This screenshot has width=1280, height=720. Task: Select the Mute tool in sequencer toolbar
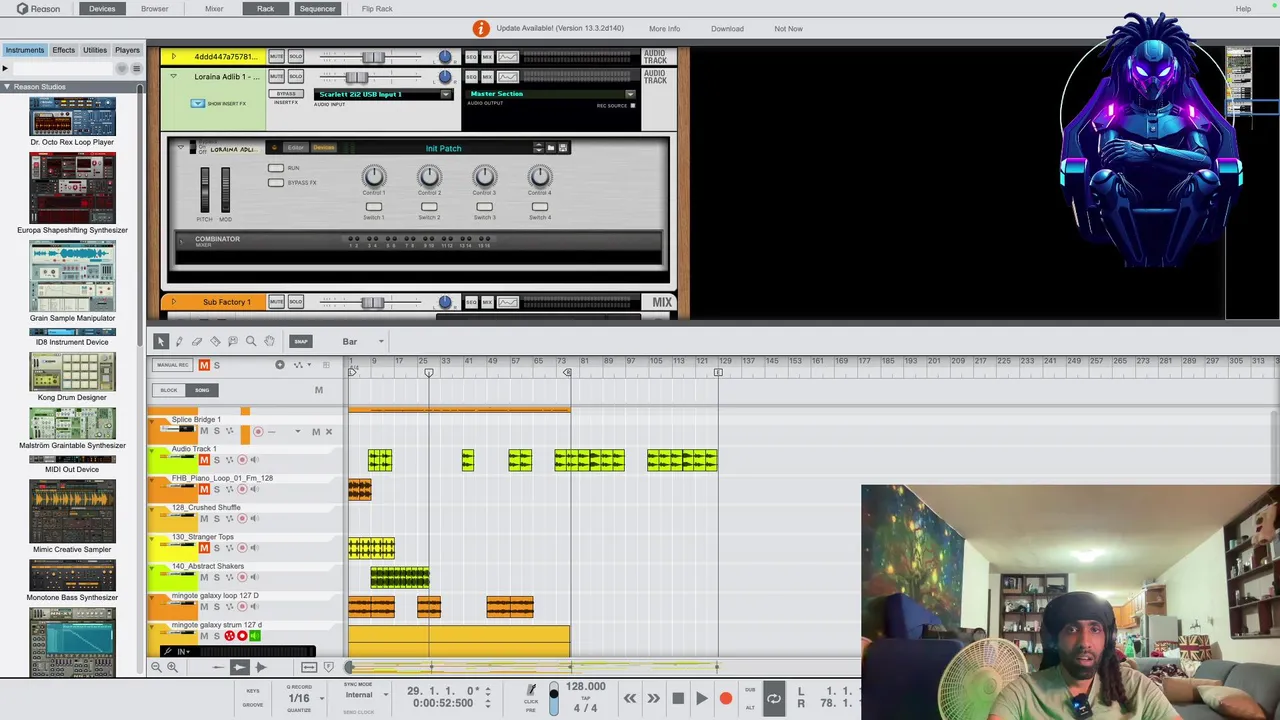coord(233,341)
